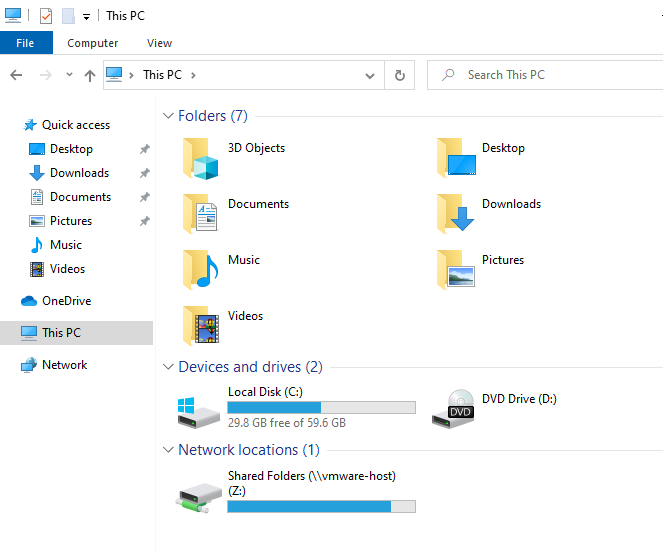
Task: Open the File menu tab
Action: (x=25, y=43)
